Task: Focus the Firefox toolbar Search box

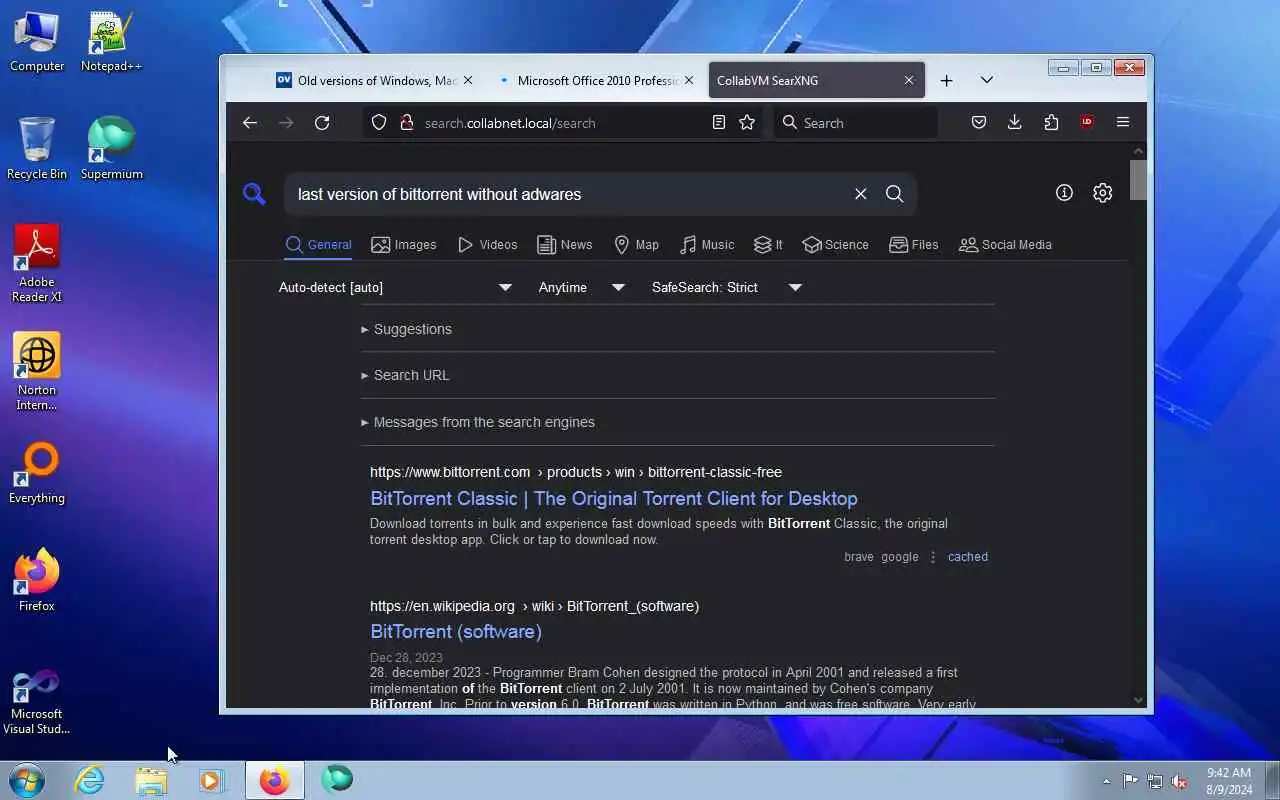Action: click(x=856, y=123)
